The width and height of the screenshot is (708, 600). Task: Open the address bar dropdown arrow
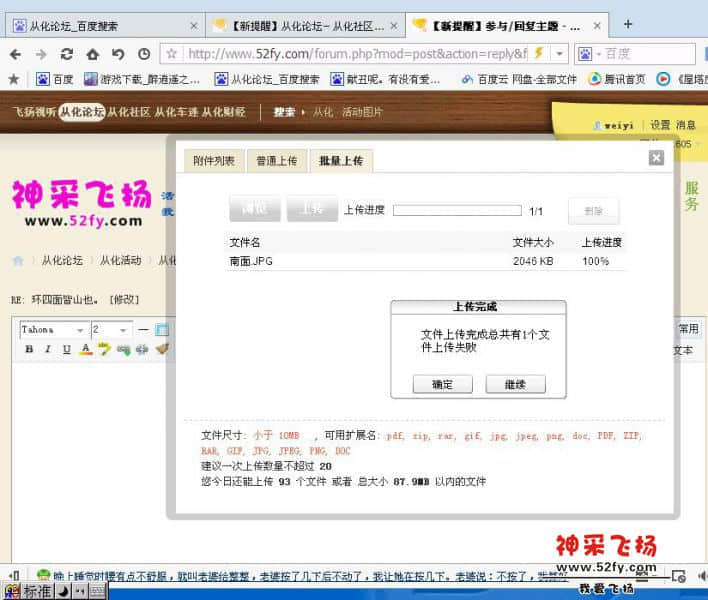tap(559, 54)
